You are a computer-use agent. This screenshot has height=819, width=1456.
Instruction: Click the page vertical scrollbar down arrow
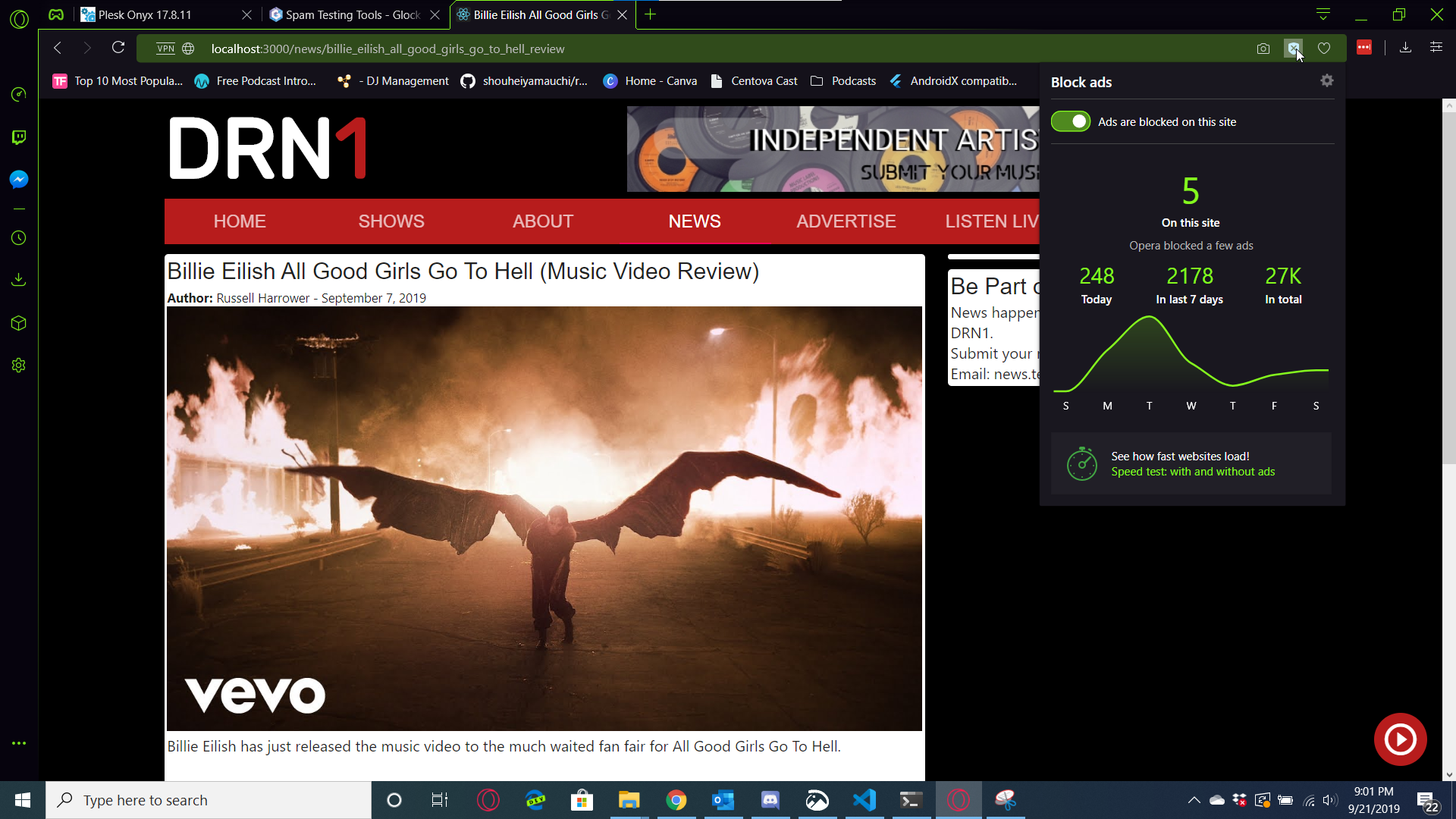click(x=1449, y=775)
